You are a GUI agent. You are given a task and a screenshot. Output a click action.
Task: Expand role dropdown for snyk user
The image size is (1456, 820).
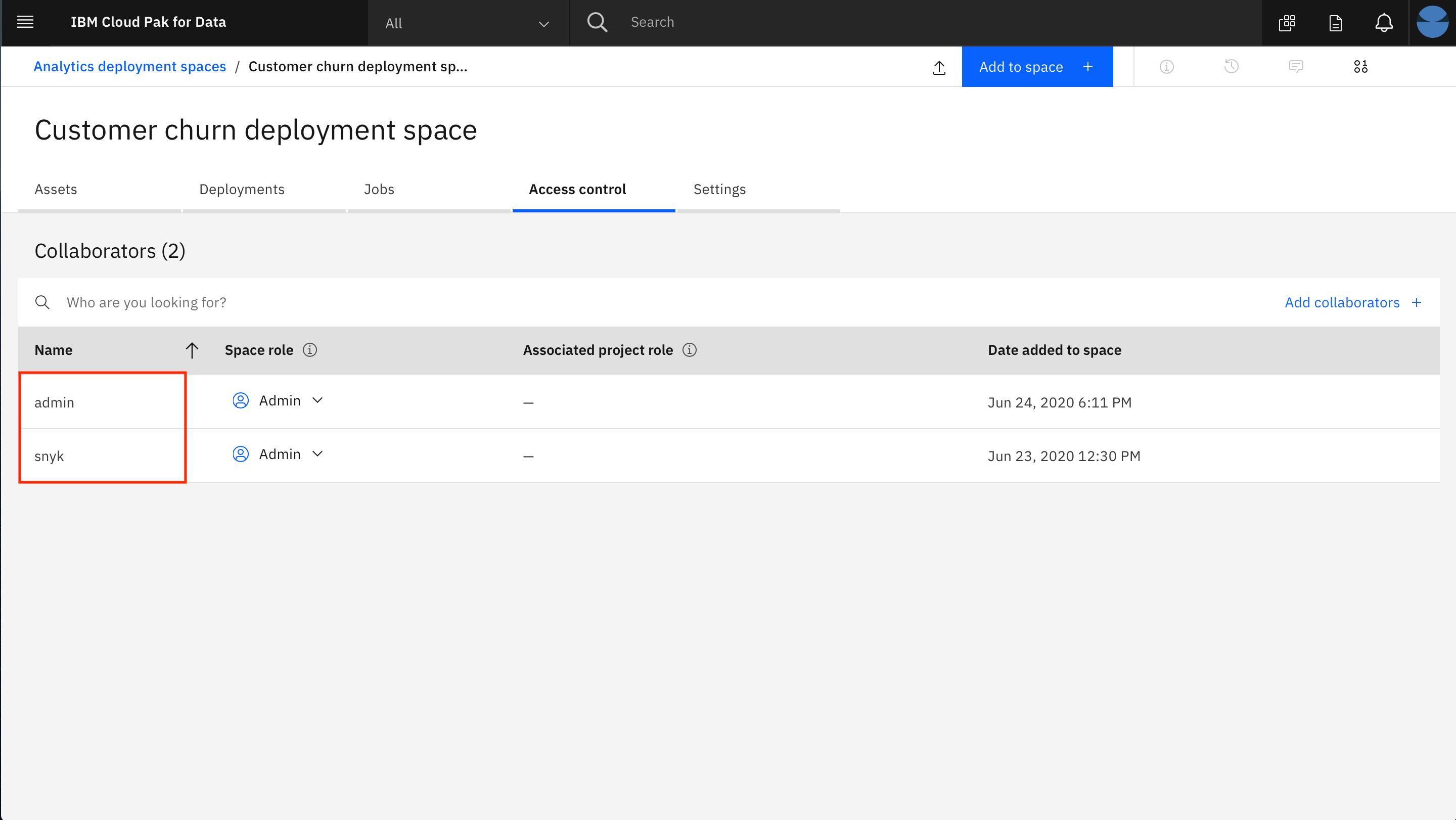coord(317,454)
